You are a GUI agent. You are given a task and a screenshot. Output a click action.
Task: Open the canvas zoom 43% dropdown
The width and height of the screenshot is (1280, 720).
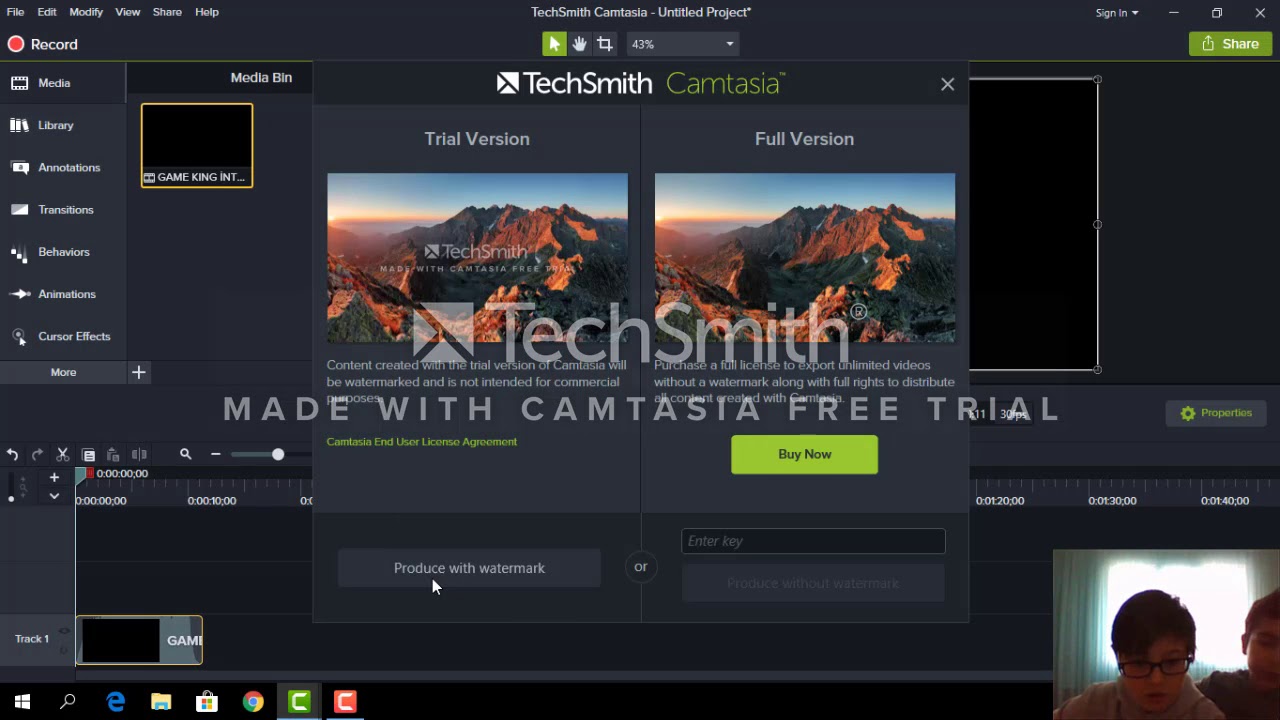(682, 44)
